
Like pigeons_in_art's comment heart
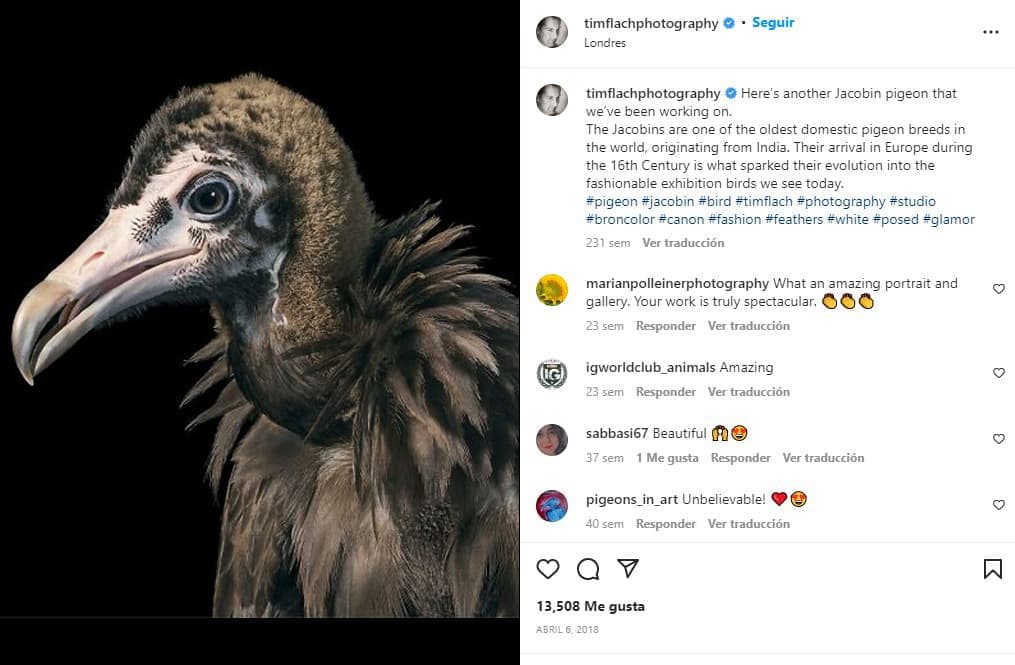coord(998,505)
